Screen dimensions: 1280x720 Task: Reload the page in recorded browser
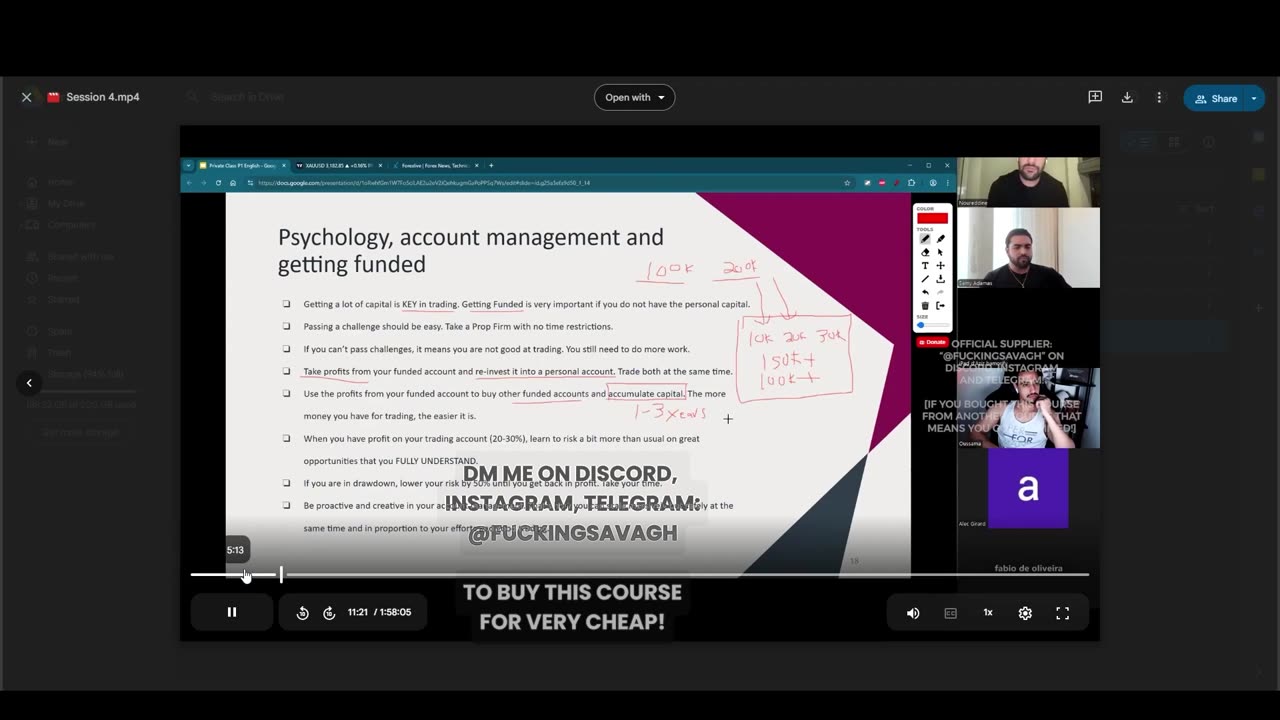pyautogui.click(x=218, y=183)
